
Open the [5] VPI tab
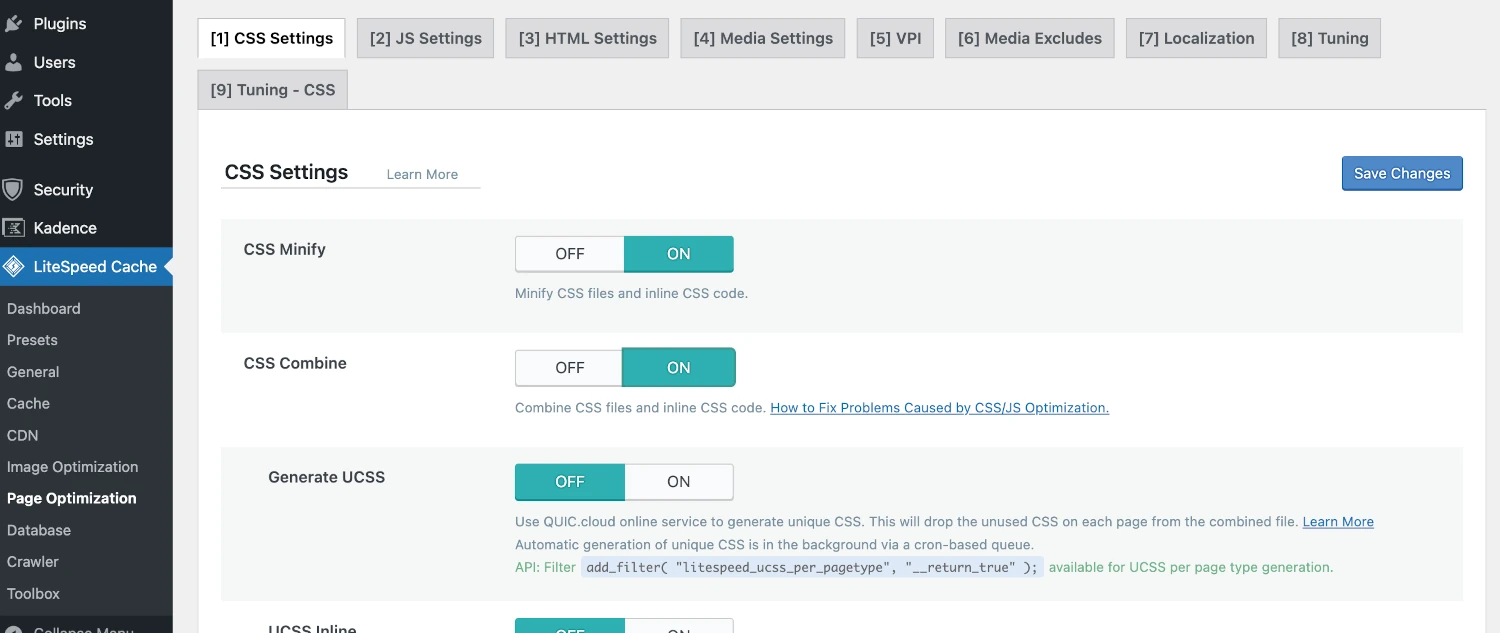[x=895, y=38]
